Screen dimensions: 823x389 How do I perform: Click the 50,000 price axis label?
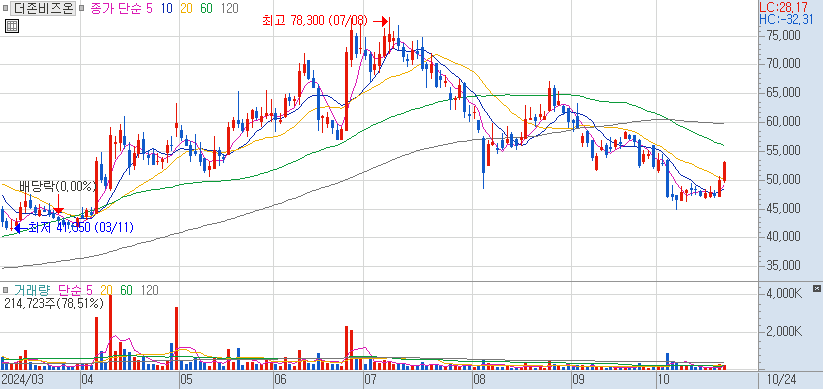click(x=783, y=180)
